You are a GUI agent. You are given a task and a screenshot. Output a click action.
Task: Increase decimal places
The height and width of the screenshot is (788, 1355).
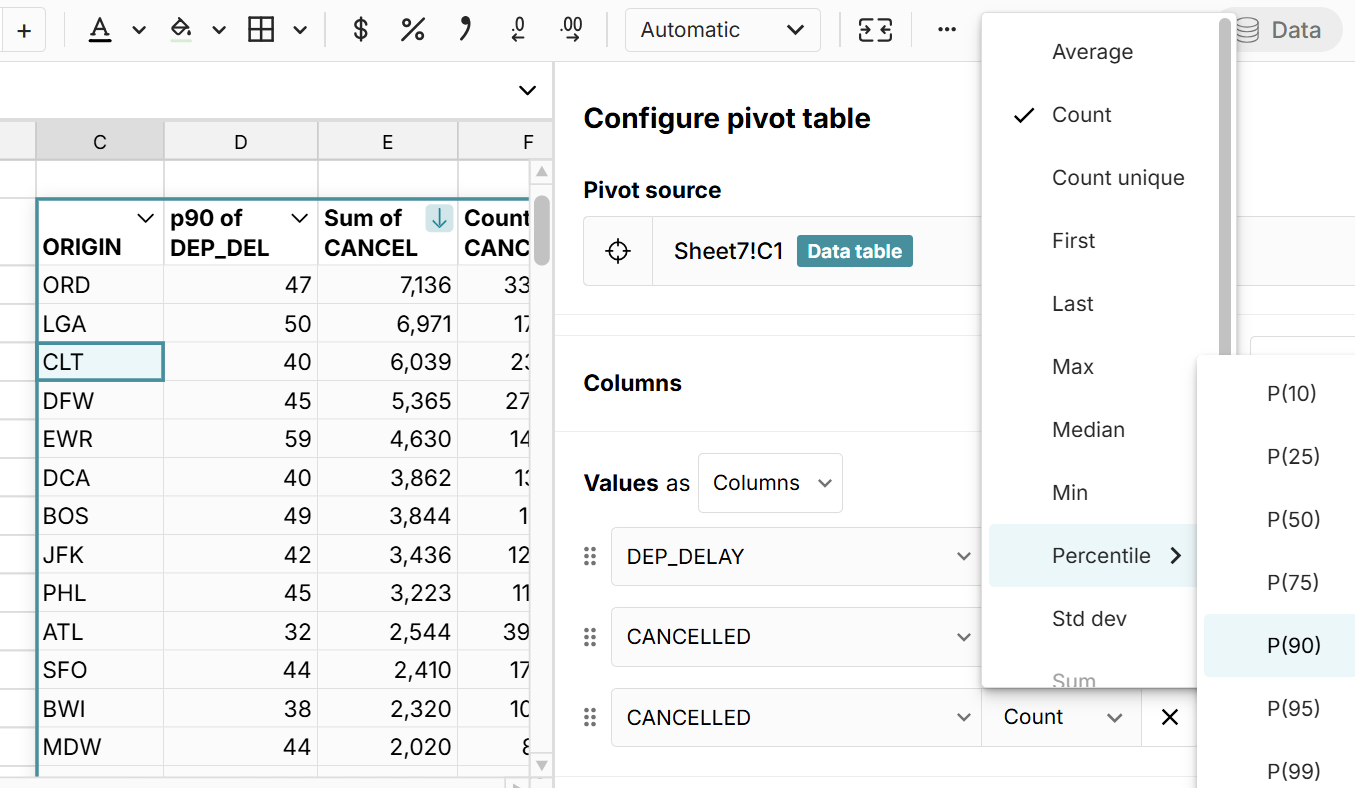click(570, 29)
